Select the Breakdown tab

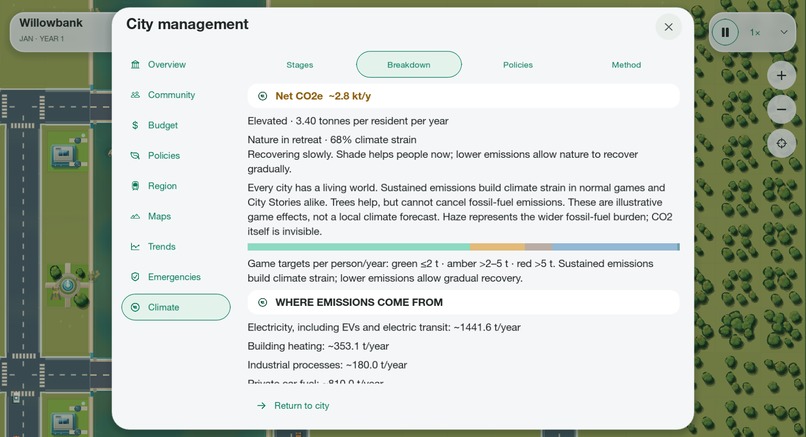tap(409, 65)
